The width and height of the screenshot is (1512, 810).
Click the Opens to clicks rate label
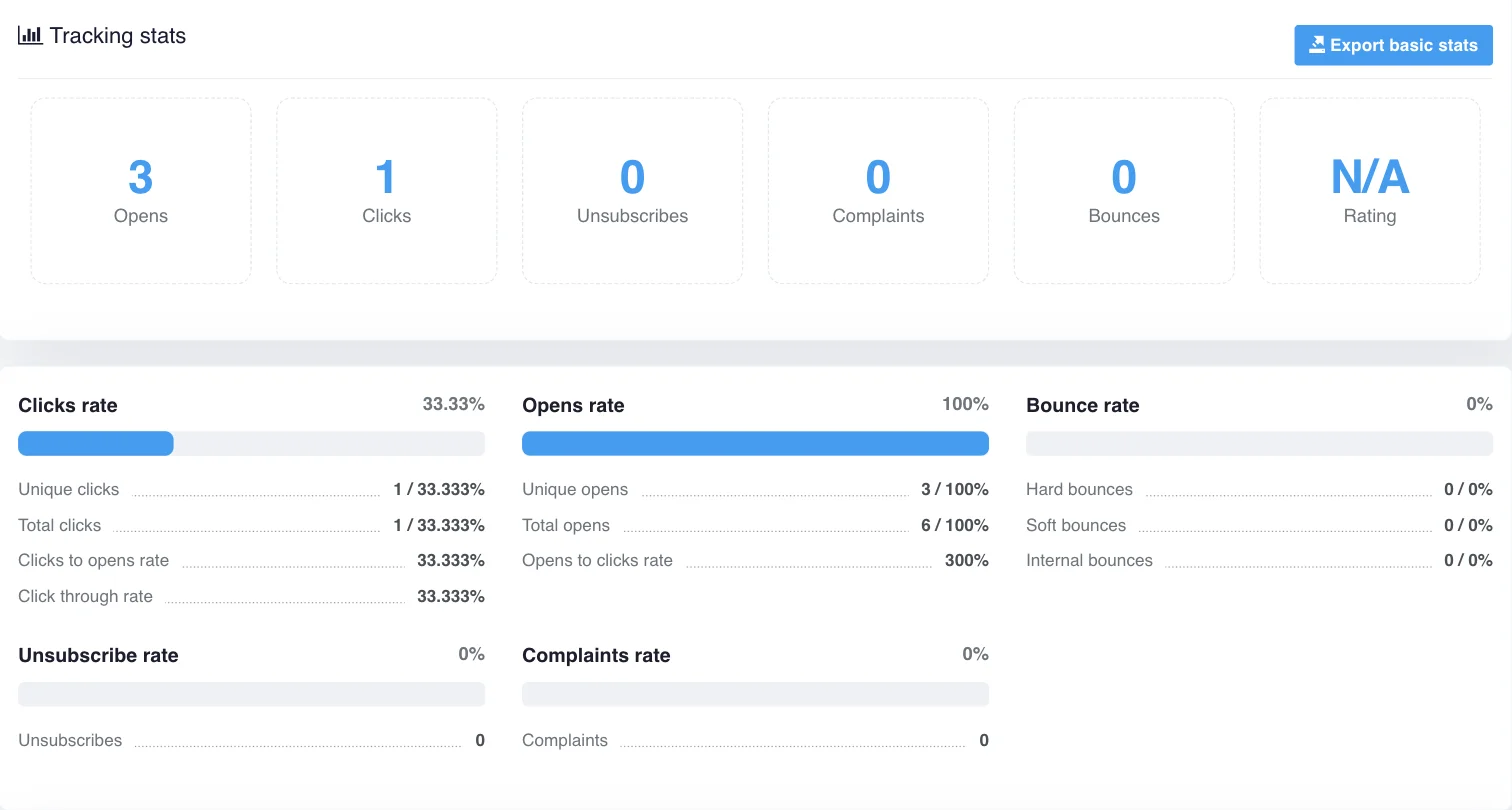tap(598, 560)
